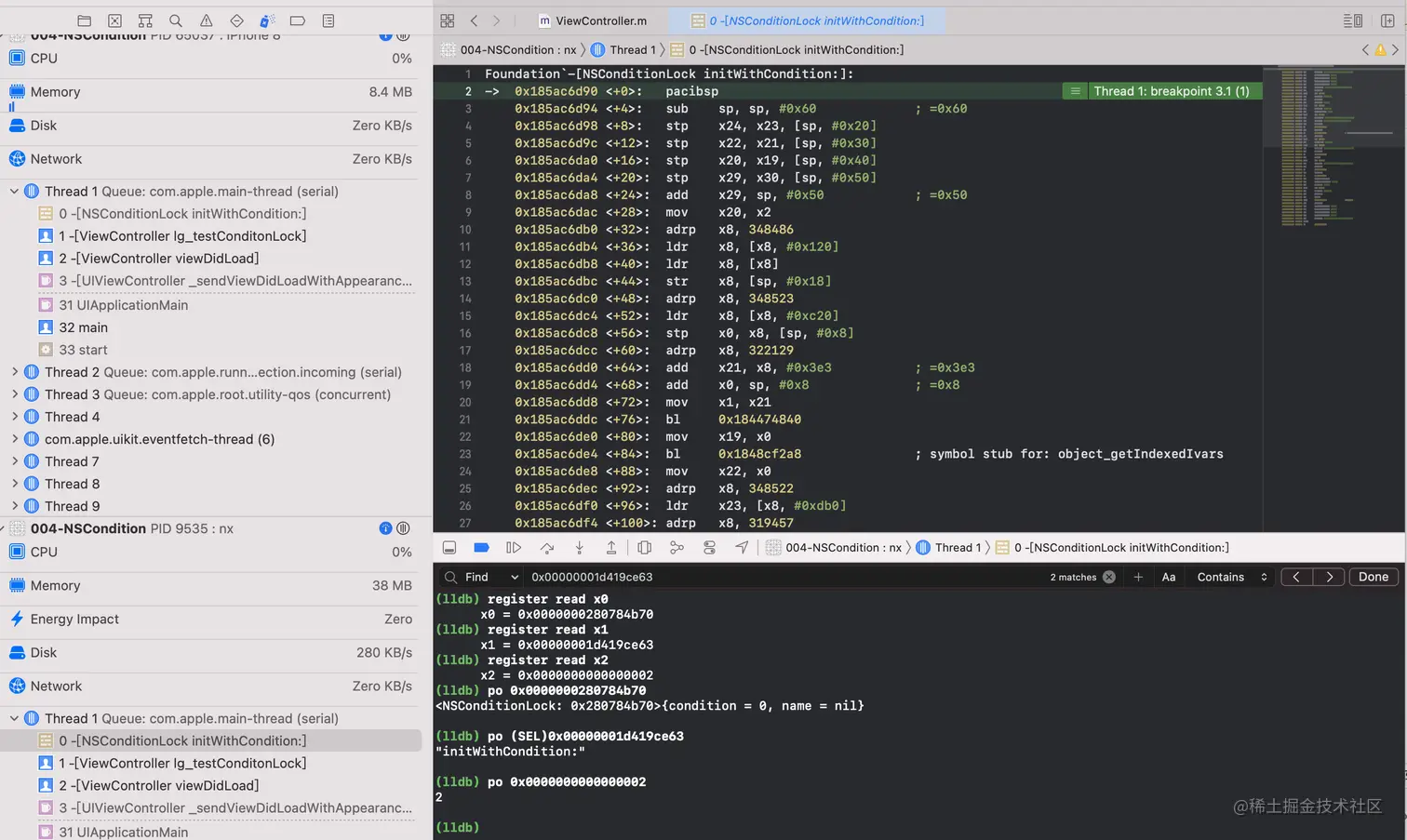
Task: Clear the find search text
Action: pos(1109,577)
